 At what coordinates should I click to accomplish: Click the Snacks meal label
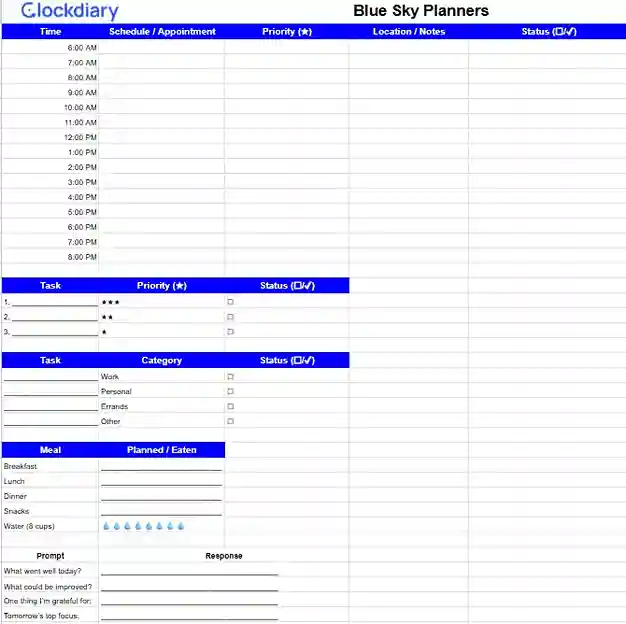point(16,511)
